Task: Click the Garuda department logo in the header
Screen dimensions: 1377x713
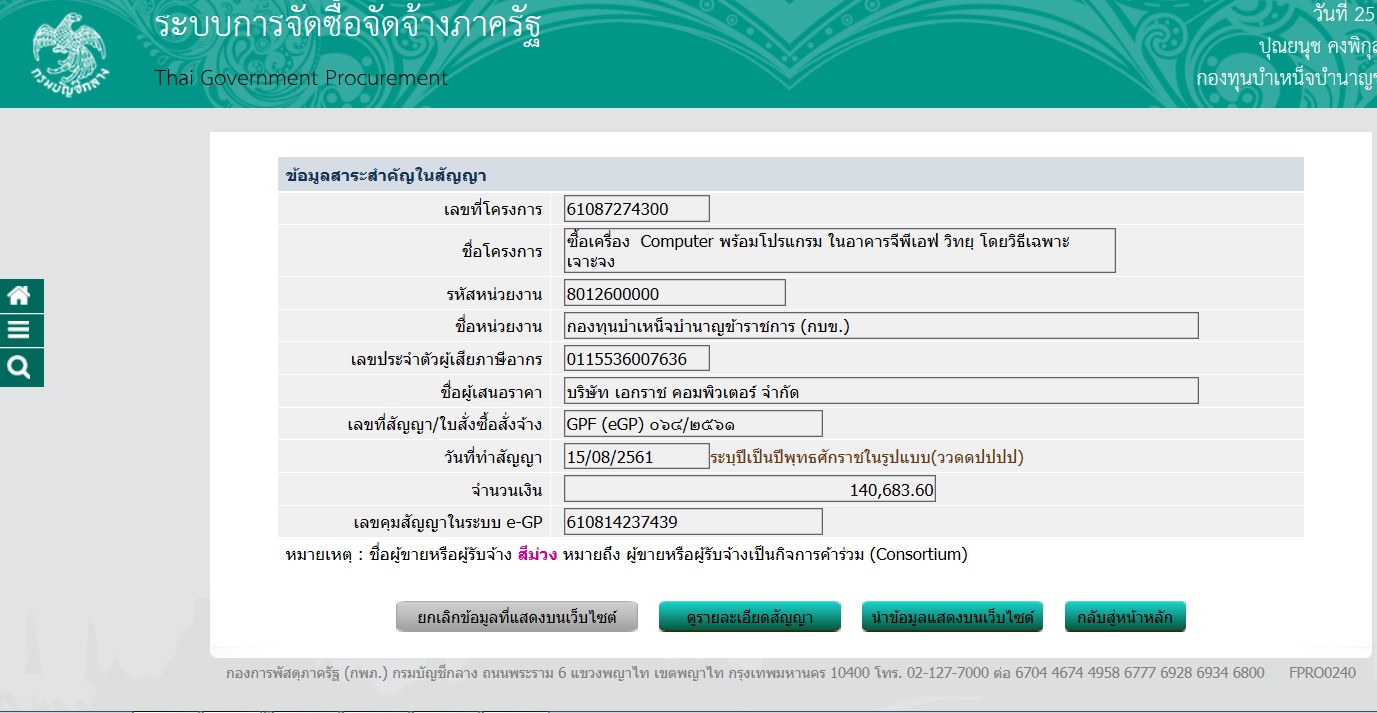Action: coord(70,54)
